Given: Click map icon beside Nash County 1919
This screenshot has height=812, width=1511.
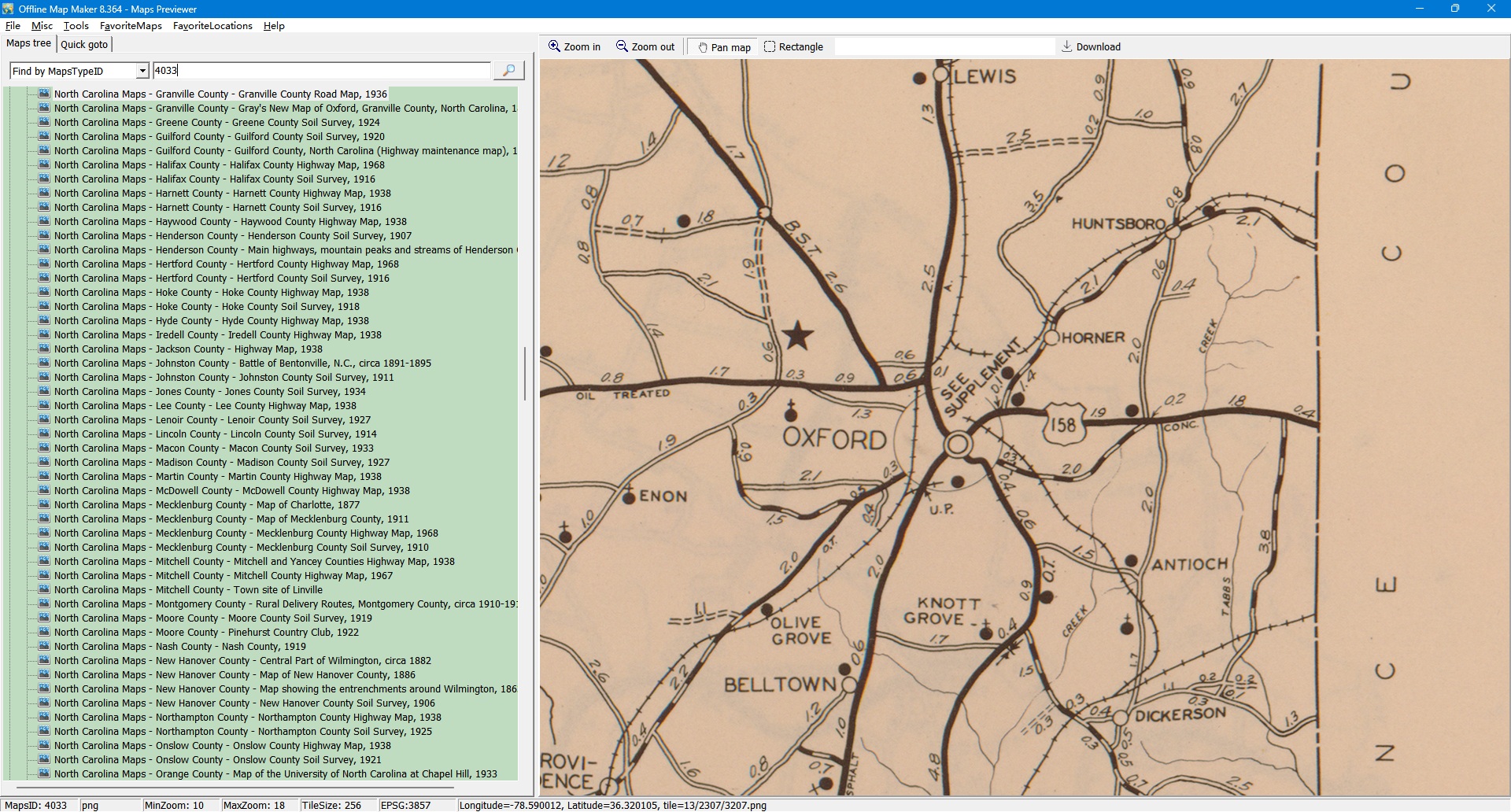Looking at the screenshot, I should click(x=44, y=646).
